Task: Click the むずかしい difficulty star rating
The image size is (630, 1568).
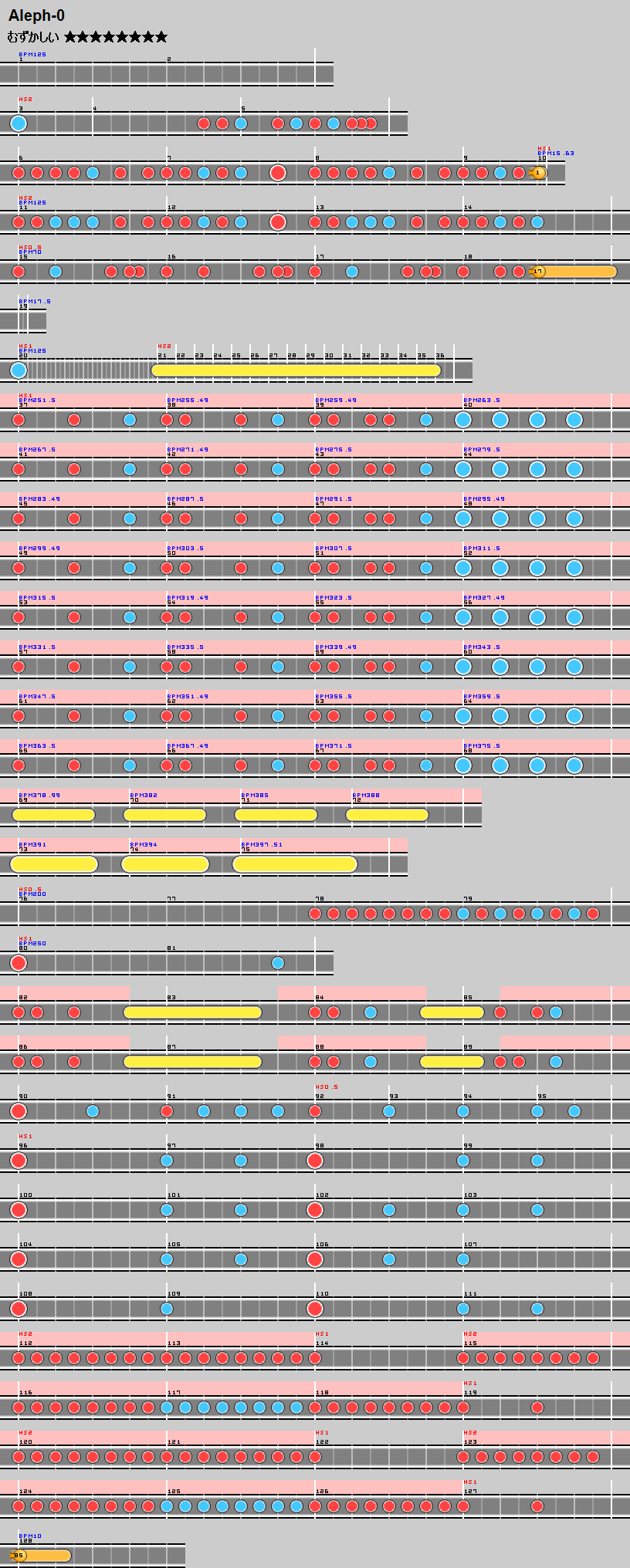Action: point(115,37)
